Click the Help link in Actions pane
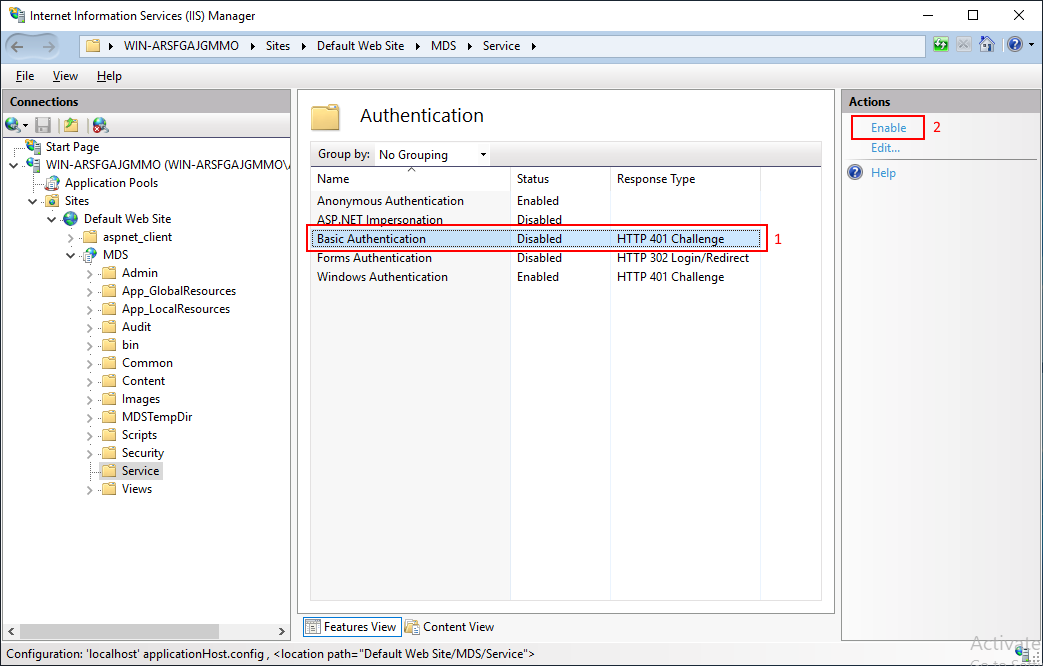Screen dimensions: 1043x666 (883, 173)
